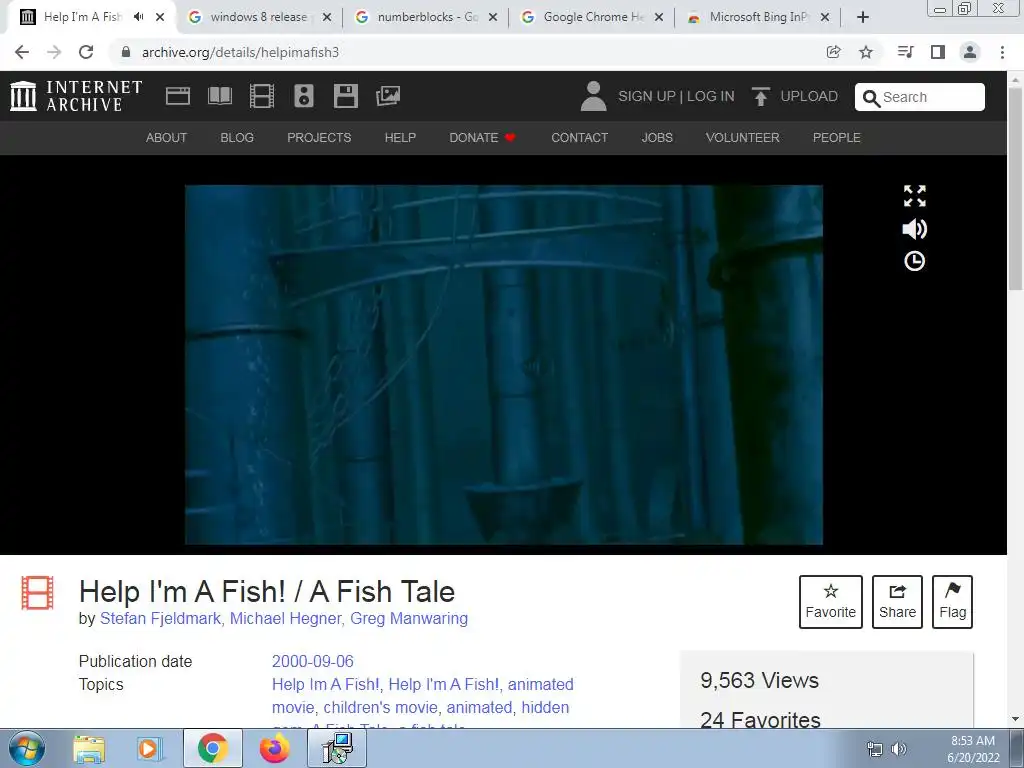This screenshot has height=768, width=1024.
Task: Open the Windows Start button
Action: pos(26,748)
